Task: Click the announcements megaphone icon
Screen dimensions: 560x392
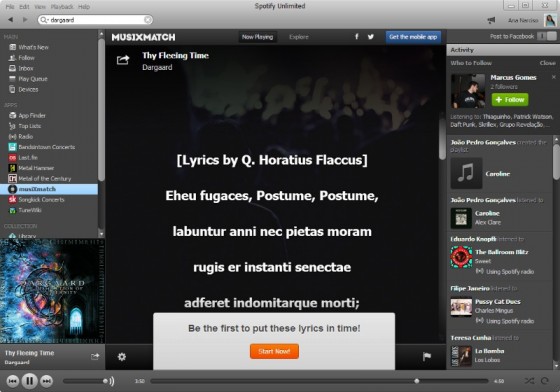Action: pyautogui.click(x=491, y=20)
